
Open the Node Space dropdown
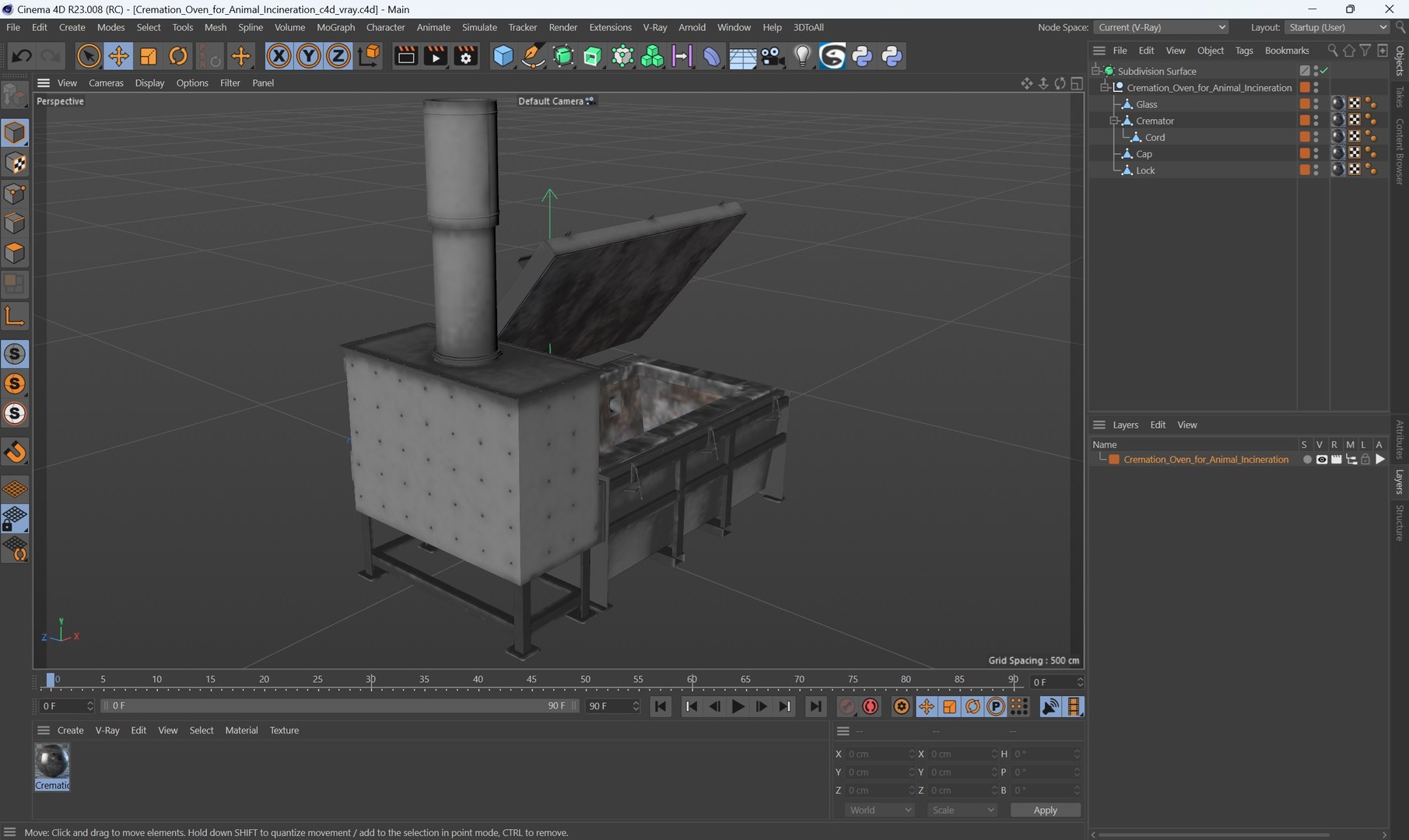pos(1162,27)
